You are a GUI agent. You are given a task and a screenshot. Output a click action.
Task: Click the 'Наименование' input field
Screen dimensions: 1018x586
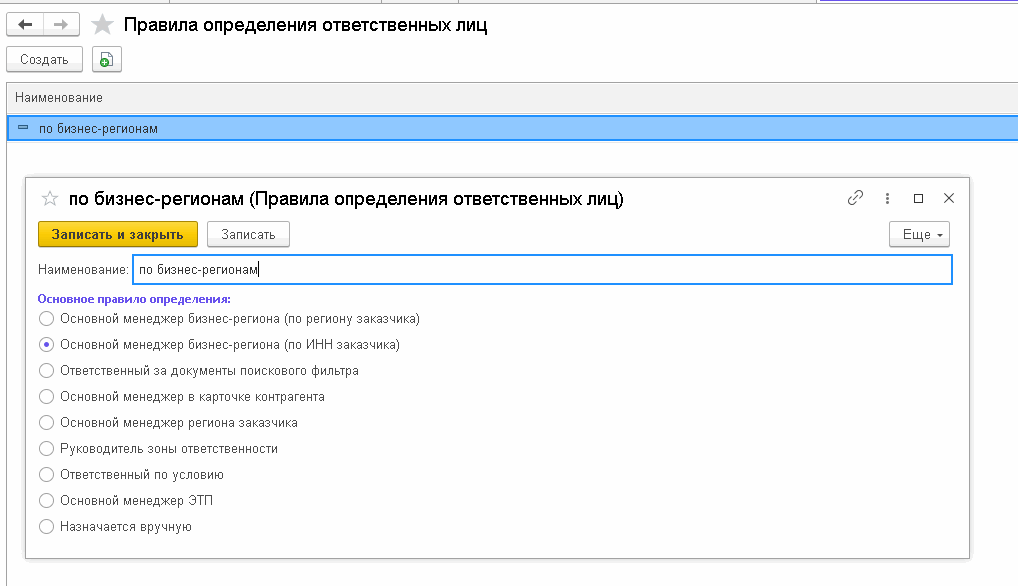pos(542,269)
